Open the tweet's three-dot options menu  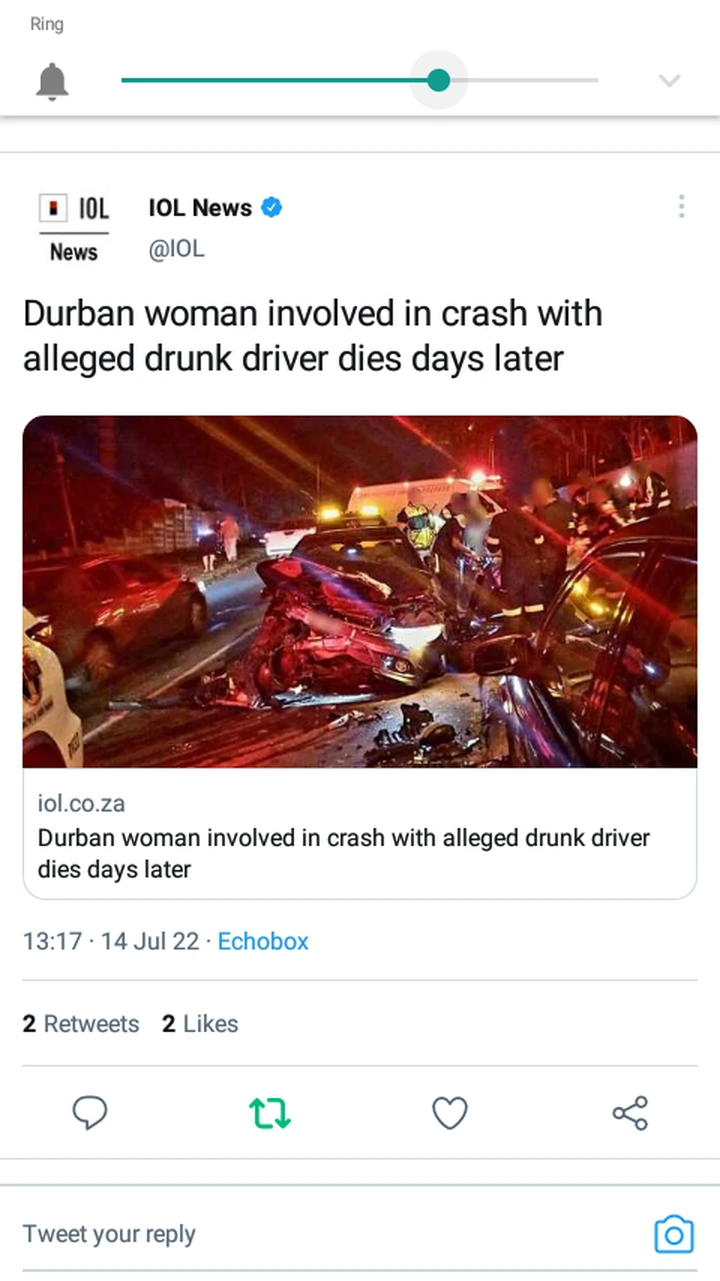[x=681, y=207]
